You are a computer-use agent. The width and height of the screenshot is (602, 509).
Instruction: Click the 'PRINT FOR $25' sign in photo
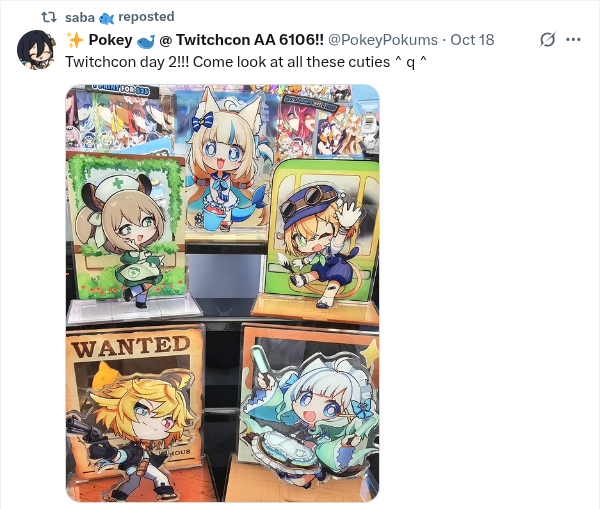click(122, 90)
